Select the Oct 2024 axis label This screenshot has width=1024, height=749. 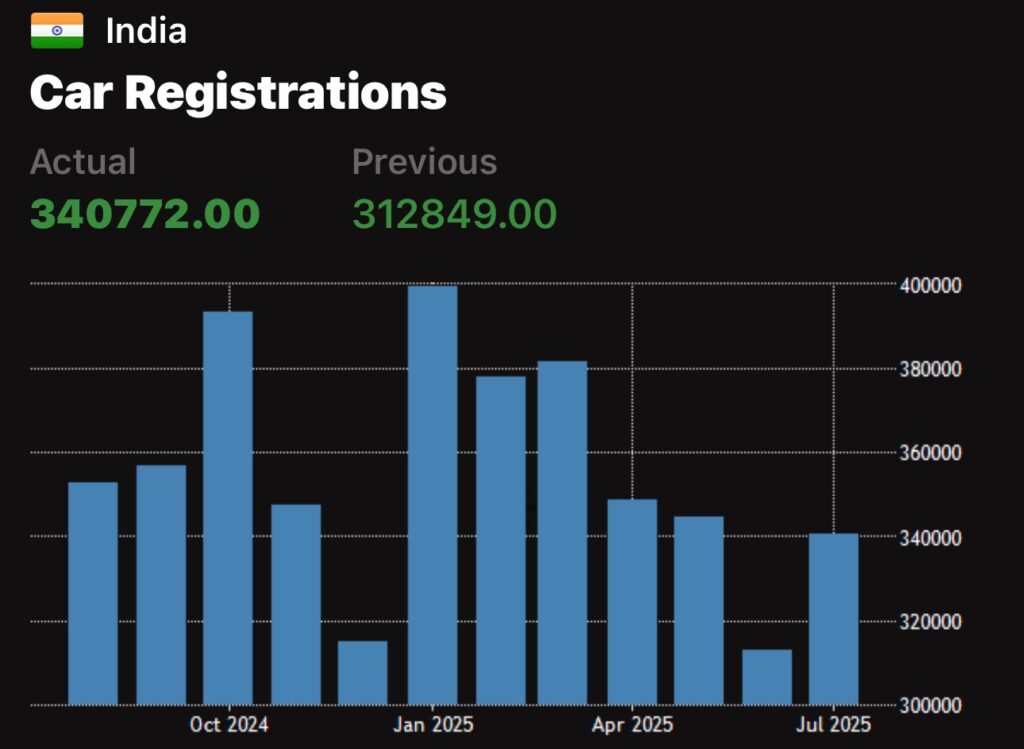[229, 724]
